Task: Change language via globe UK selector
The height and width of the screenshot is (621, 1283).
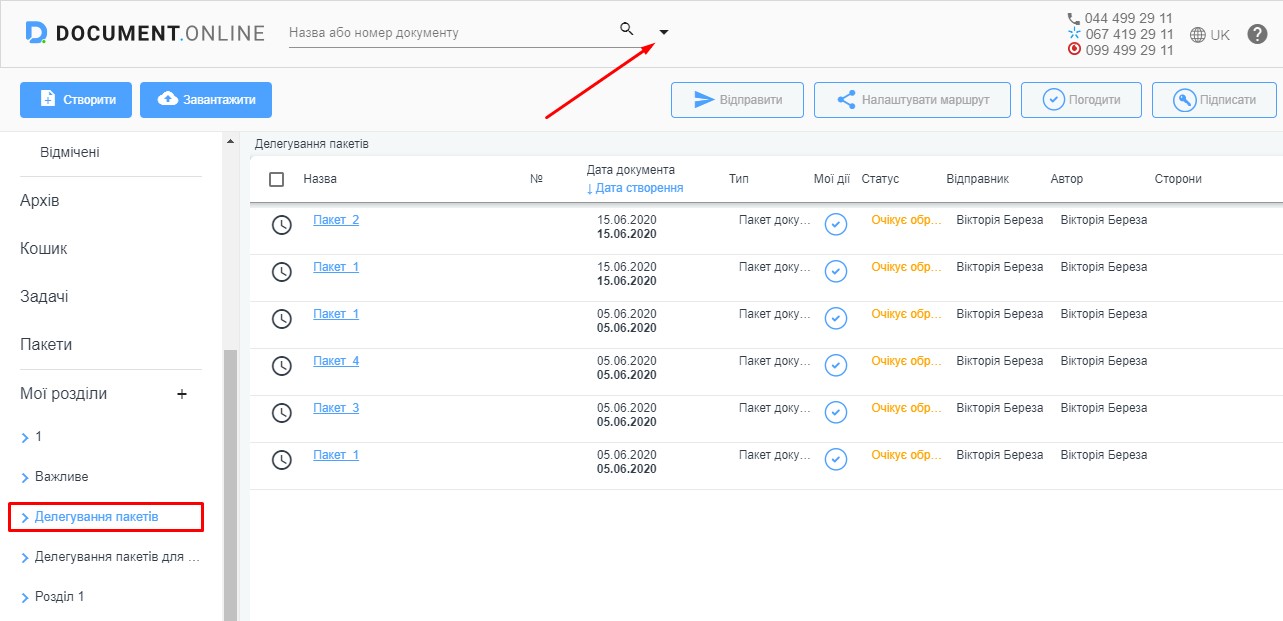Action: (x=1210, y=34)
